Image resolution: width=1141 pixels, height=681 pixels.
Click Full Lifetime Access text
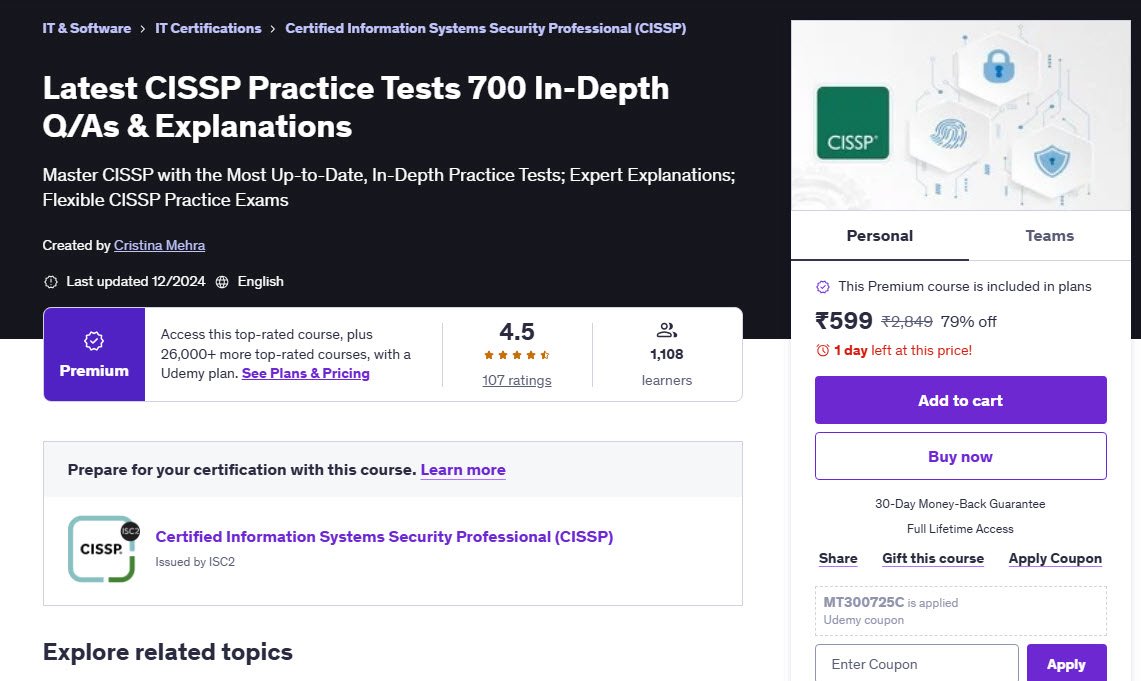coord(961,529)
